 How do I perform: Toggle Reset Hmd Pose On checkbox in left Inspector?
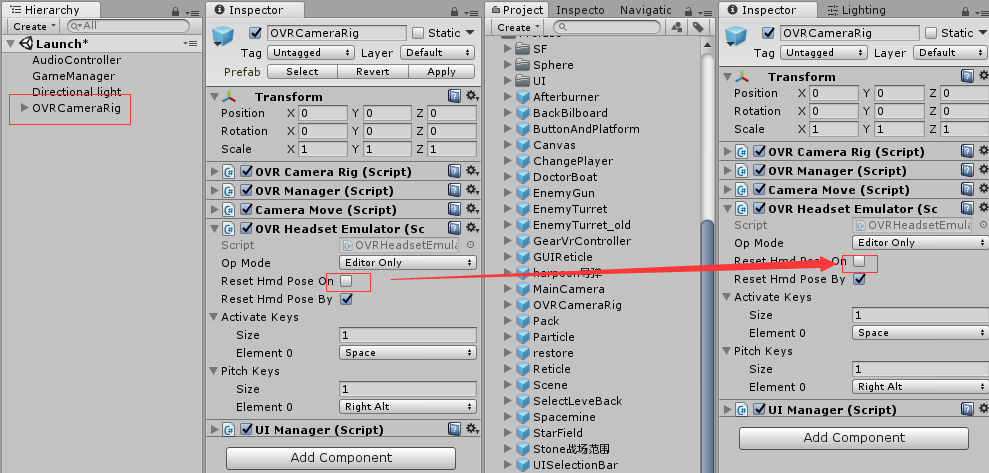click(346, 281)
